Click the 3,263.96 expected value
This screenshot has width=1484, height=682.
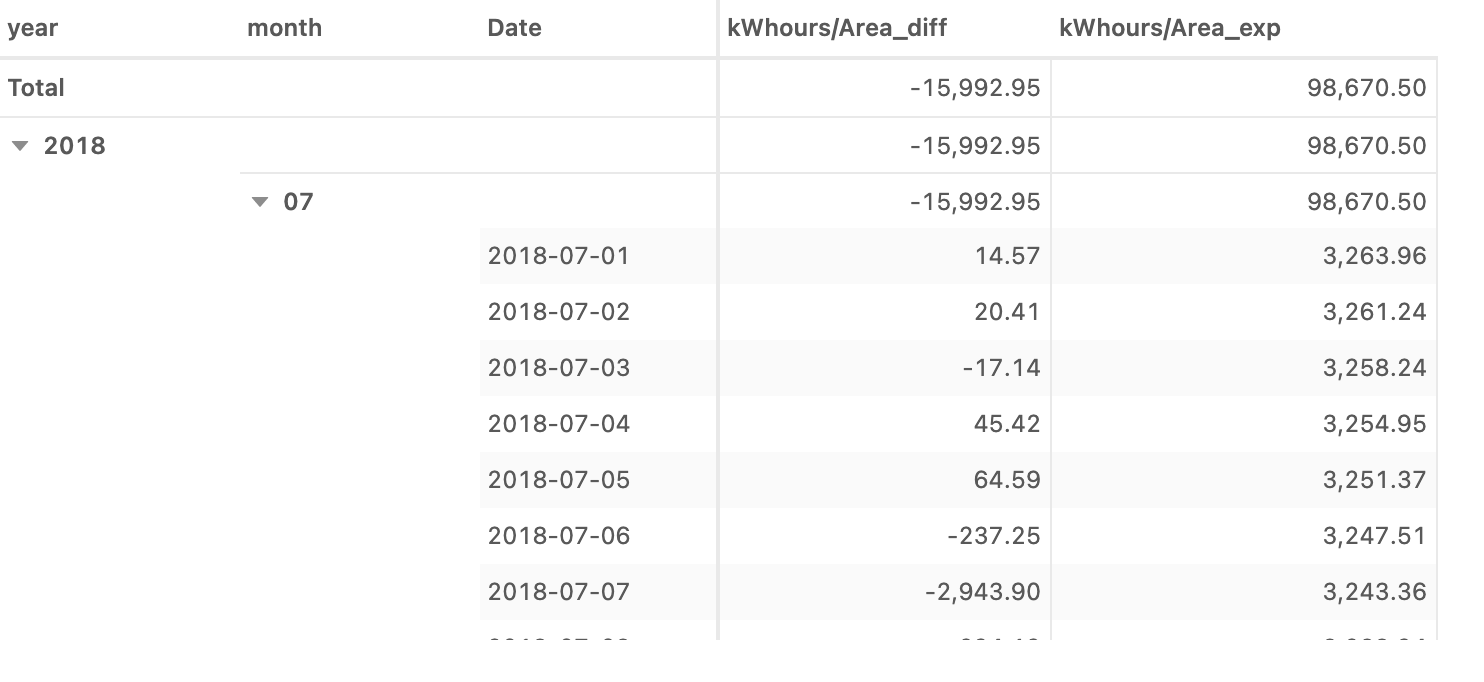click(x=1374, y=256)
